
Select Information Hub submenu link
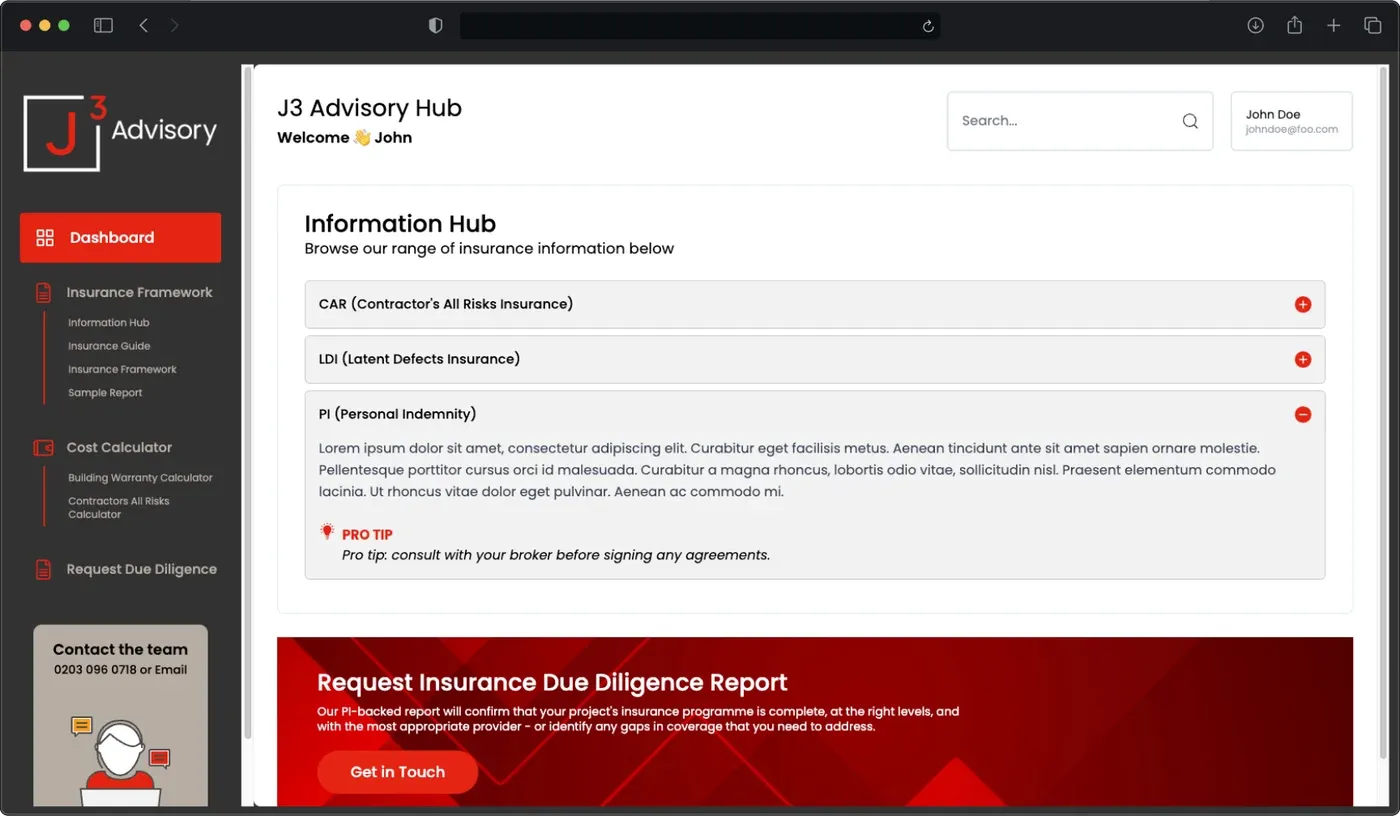pyautogui.click(x=108, y=323)
